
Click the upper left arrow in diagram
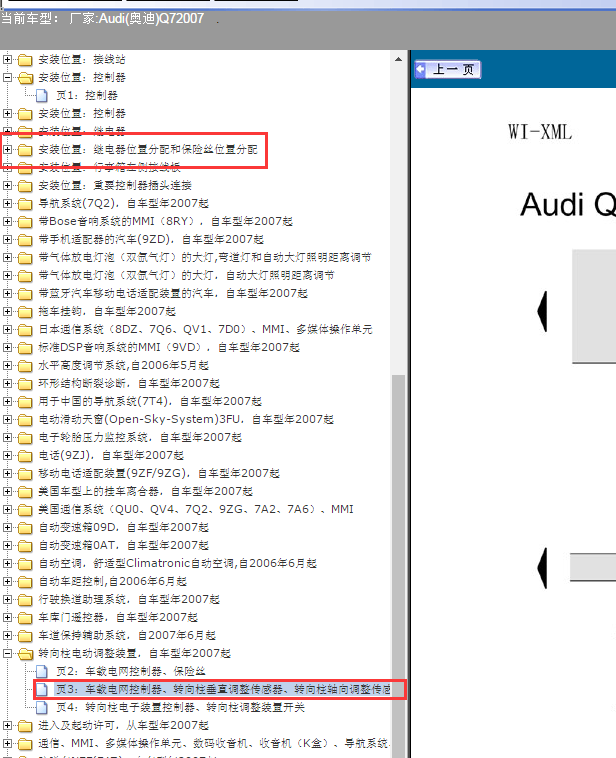[x=543, y=311]
